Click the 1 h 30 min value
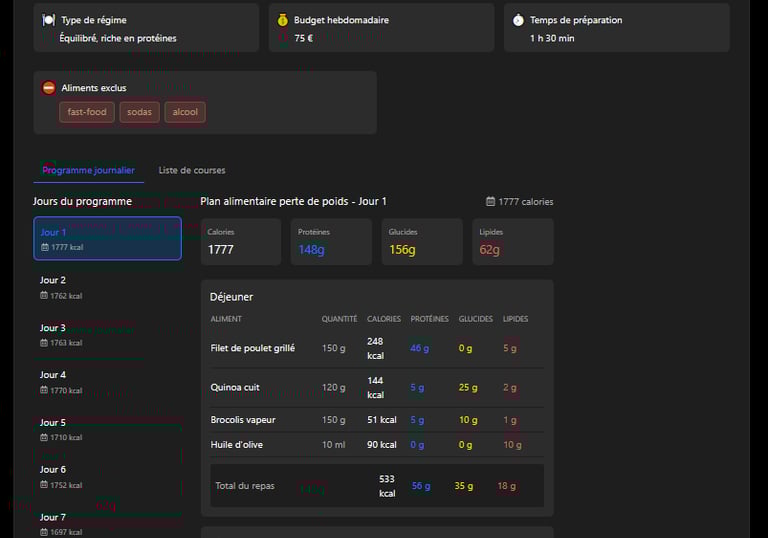768x538 pixels. coord(552,38)
